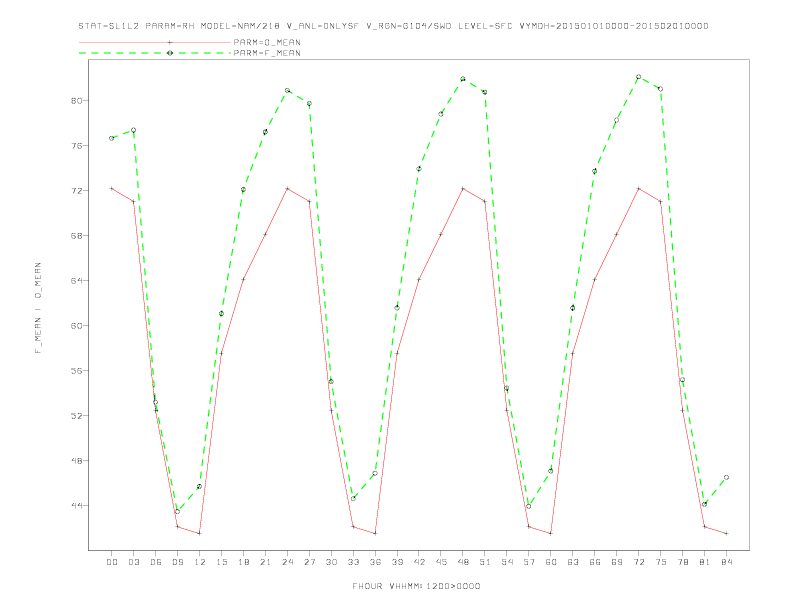The width and height of the screenshot is (792, 612).
Task: Click the PARM=F_MEAN legend label
Action: click(x=267, y=53)
